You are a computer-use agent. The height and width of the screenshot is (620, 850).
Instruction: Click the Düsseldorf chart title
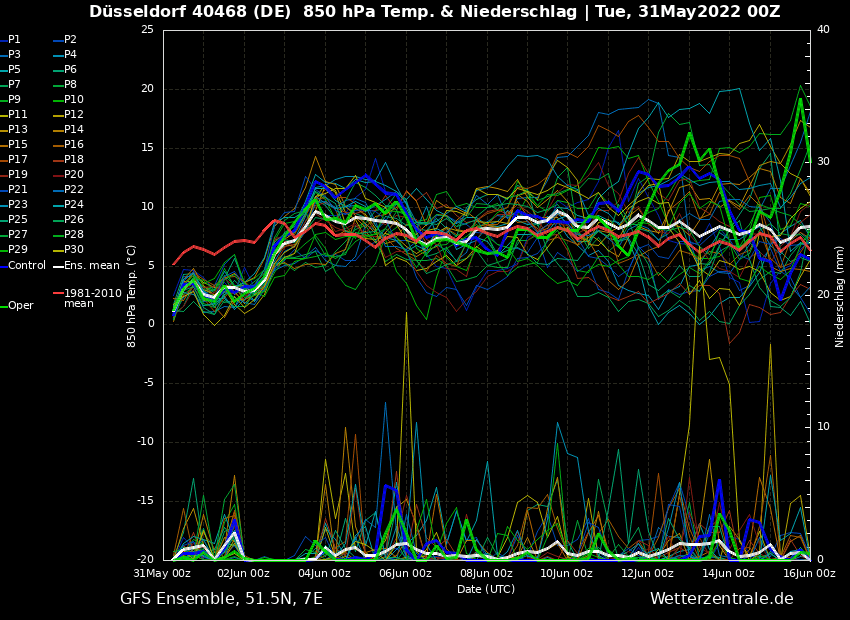(x=434, y=12)
